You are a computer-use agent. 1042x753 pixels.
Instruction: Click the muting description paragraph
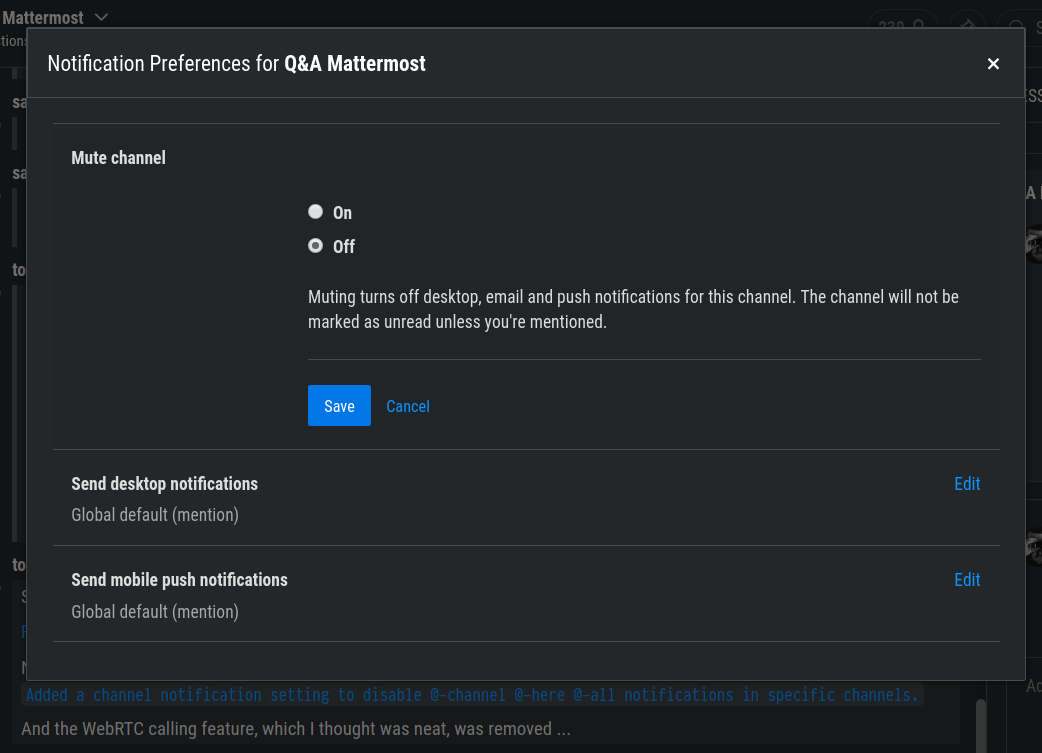(633, 310)
